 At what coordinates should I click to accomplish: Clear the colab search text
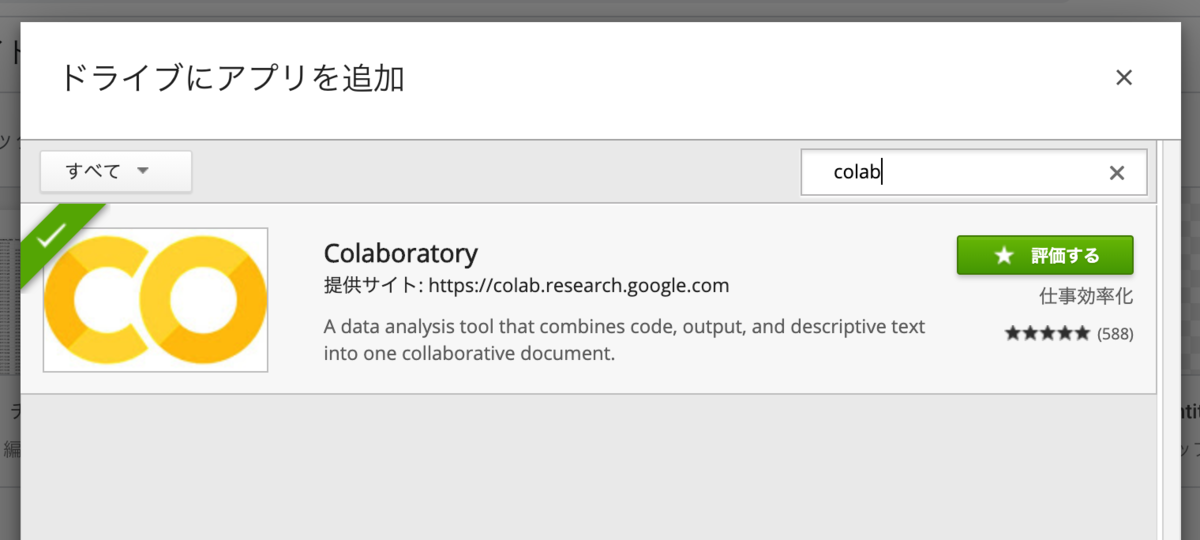coord(1117,173)
